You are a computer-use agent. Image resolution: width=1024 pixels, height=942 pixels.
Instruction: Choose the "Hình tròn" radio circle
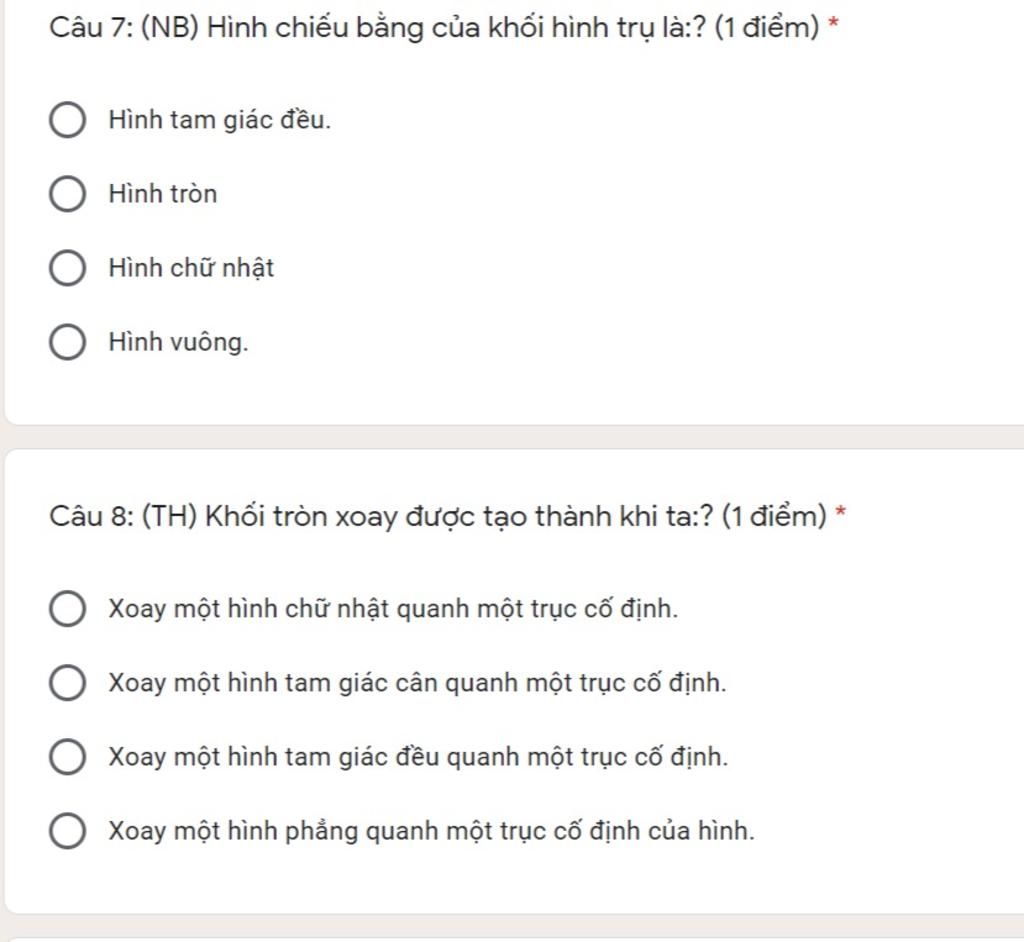(x=67, y=194)
